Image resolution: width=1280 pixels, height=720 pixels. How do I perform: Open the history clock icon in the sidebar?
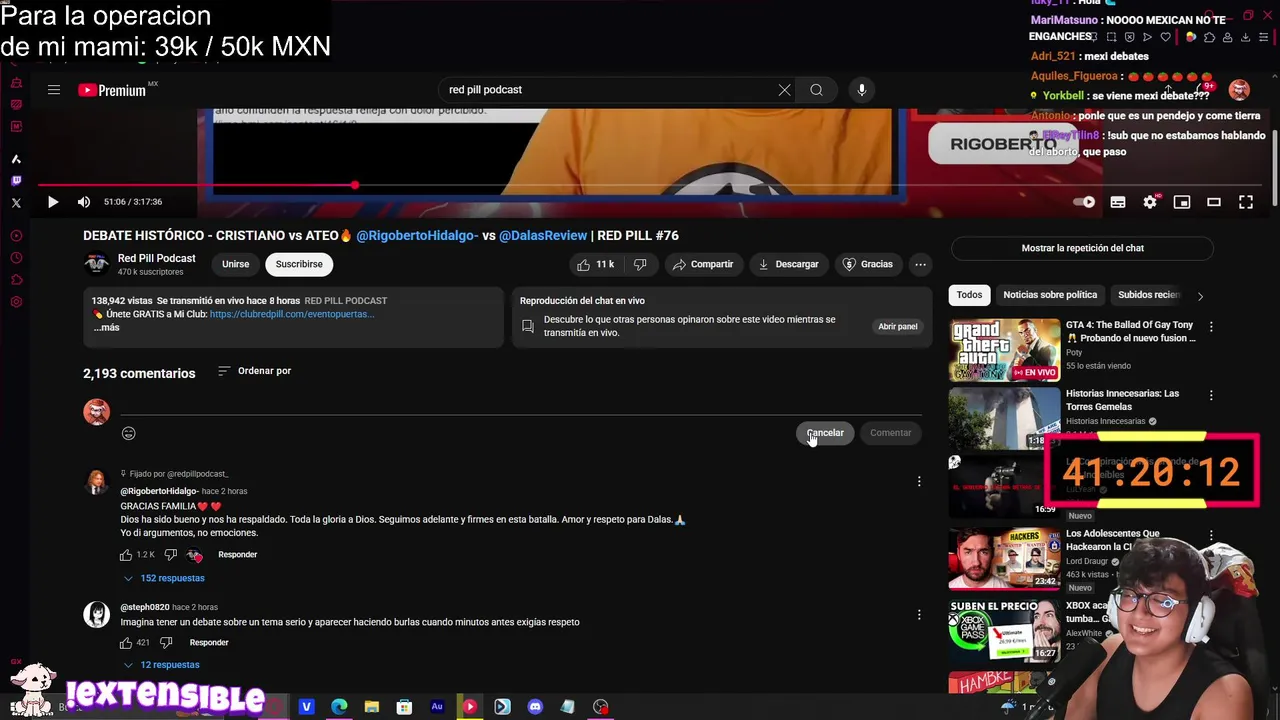16,258
